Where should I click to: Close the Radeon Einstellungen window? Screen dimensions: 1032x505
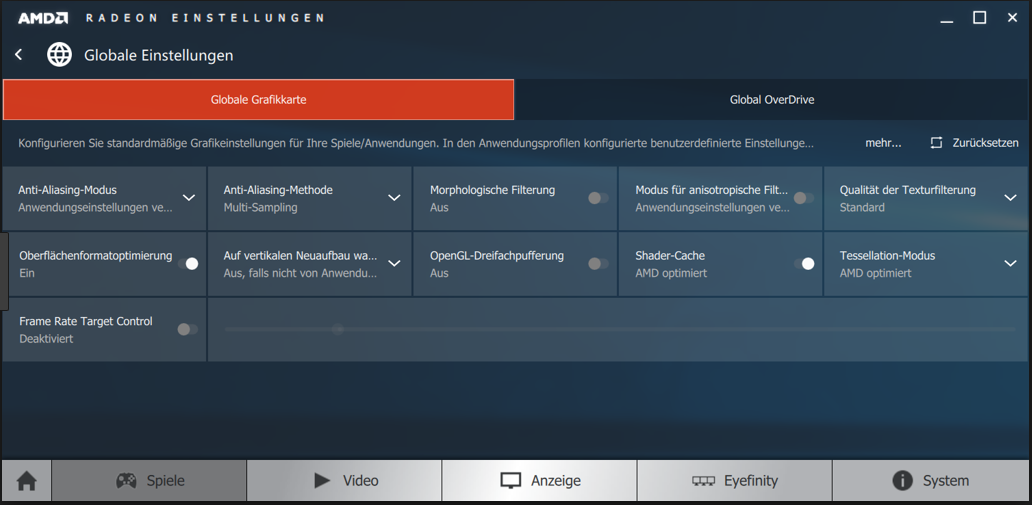click(1012, 18)
